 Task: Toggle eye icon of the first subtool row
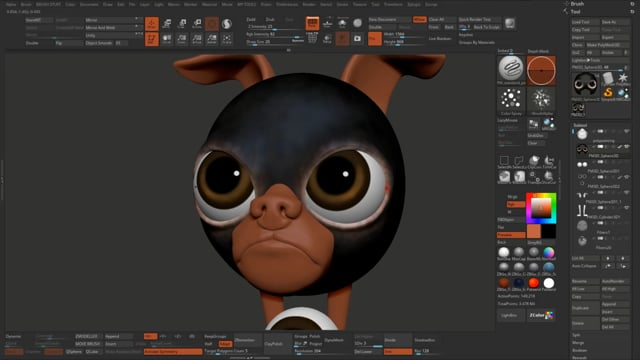[x=627, y=131]
